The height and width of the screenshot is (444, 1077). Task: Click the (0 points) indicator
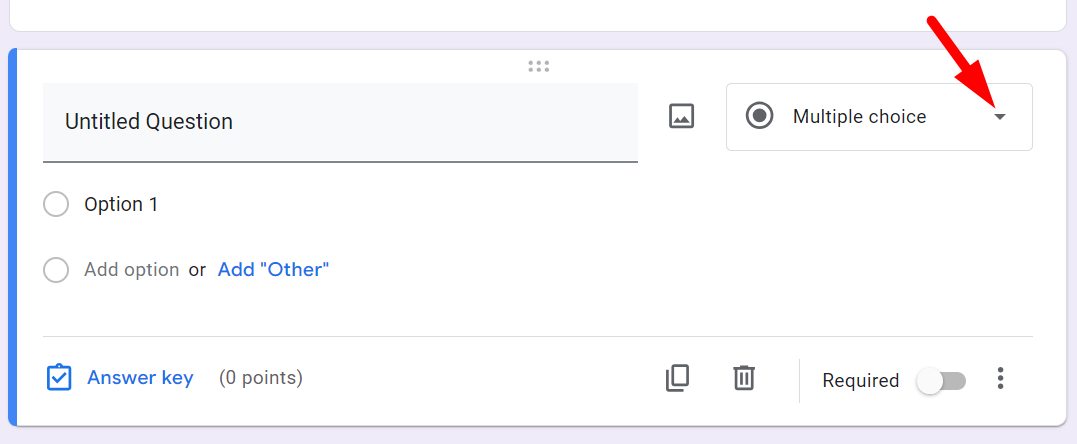(x=260, y=378)
